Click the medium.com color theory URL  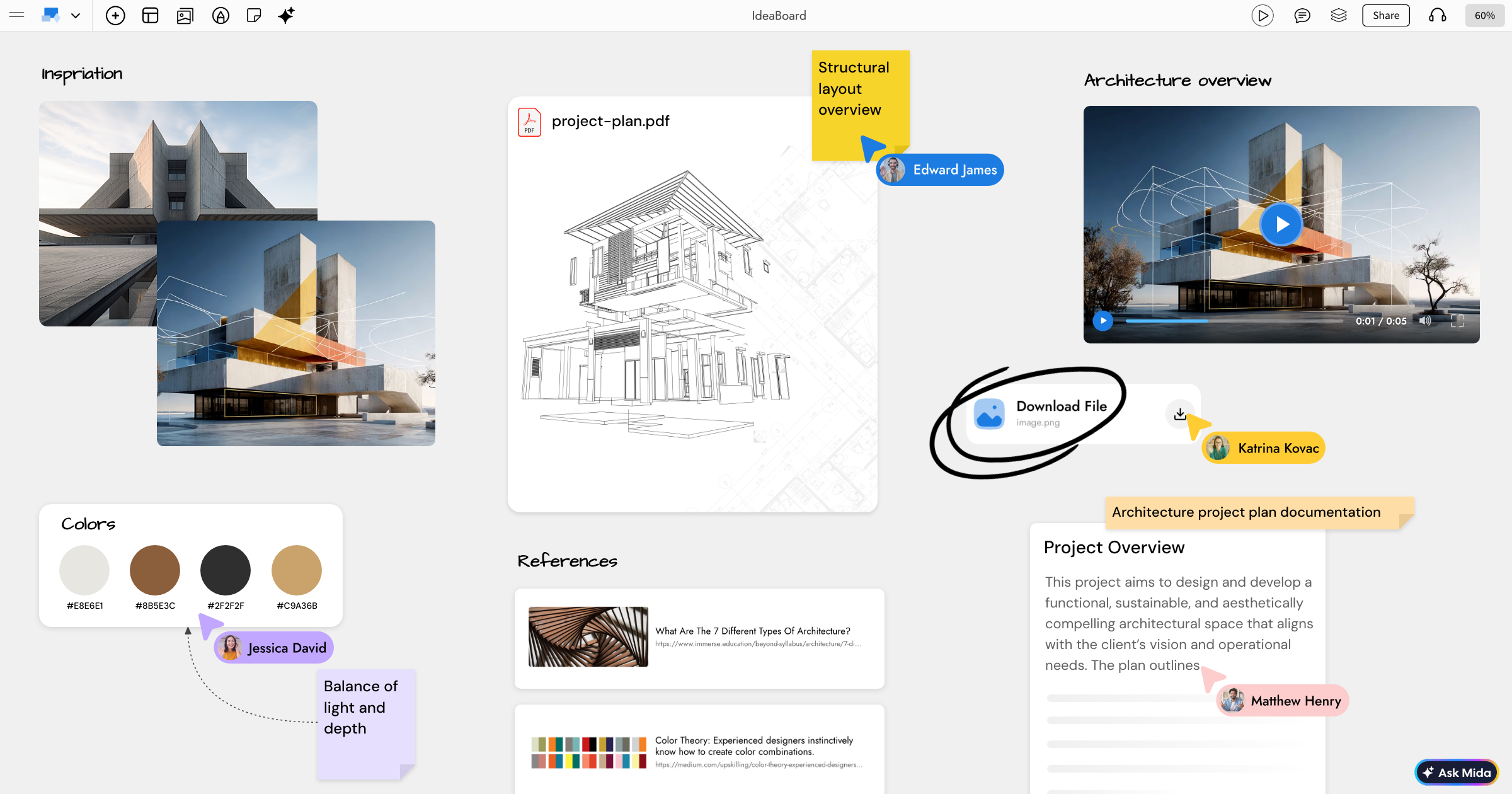(759, 764)
